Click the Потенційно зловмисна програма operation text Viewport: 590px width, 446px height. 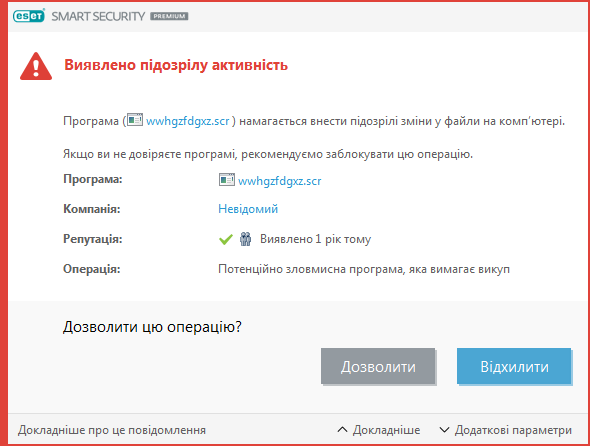click(364, 269)
